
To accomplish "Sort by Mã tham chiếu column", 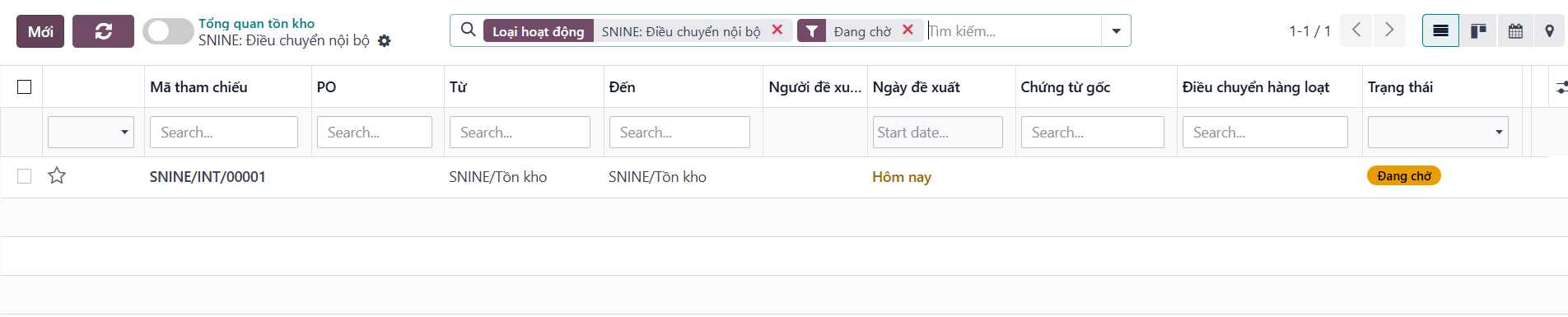I will 198,87.
